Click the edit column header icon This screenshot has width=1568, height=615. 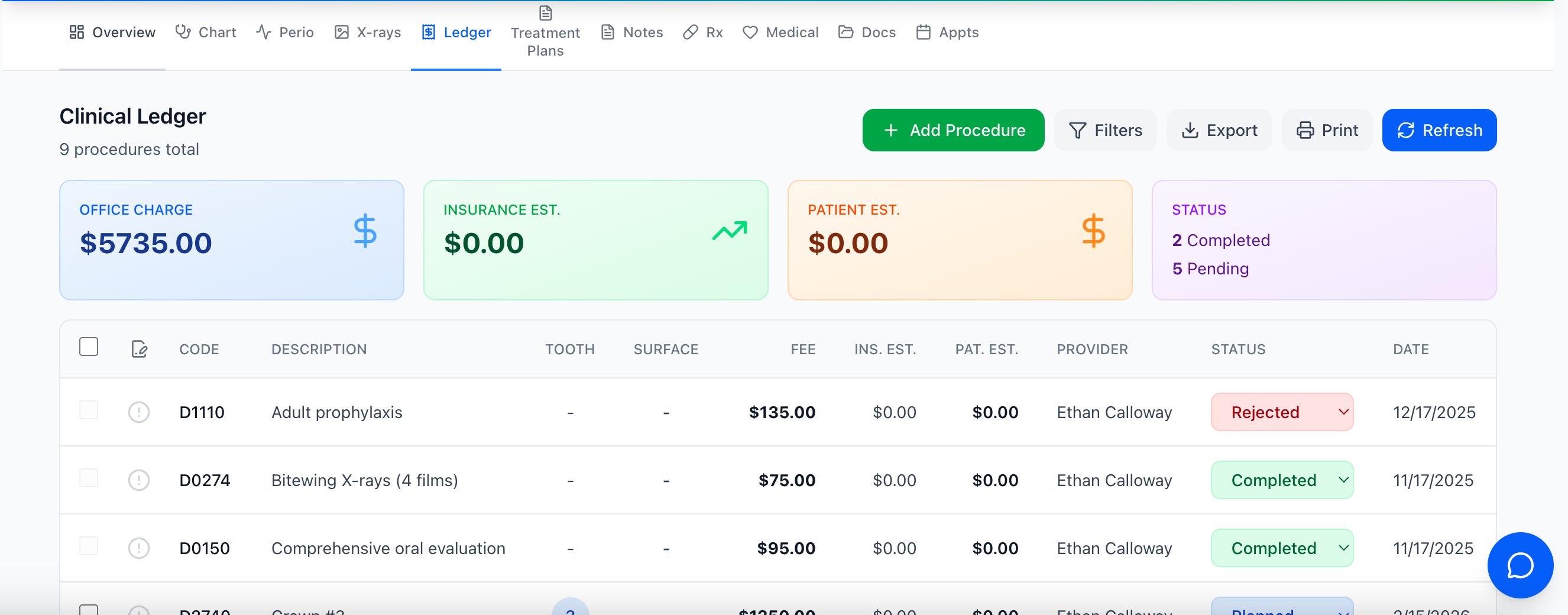click(x=140, y=349)
